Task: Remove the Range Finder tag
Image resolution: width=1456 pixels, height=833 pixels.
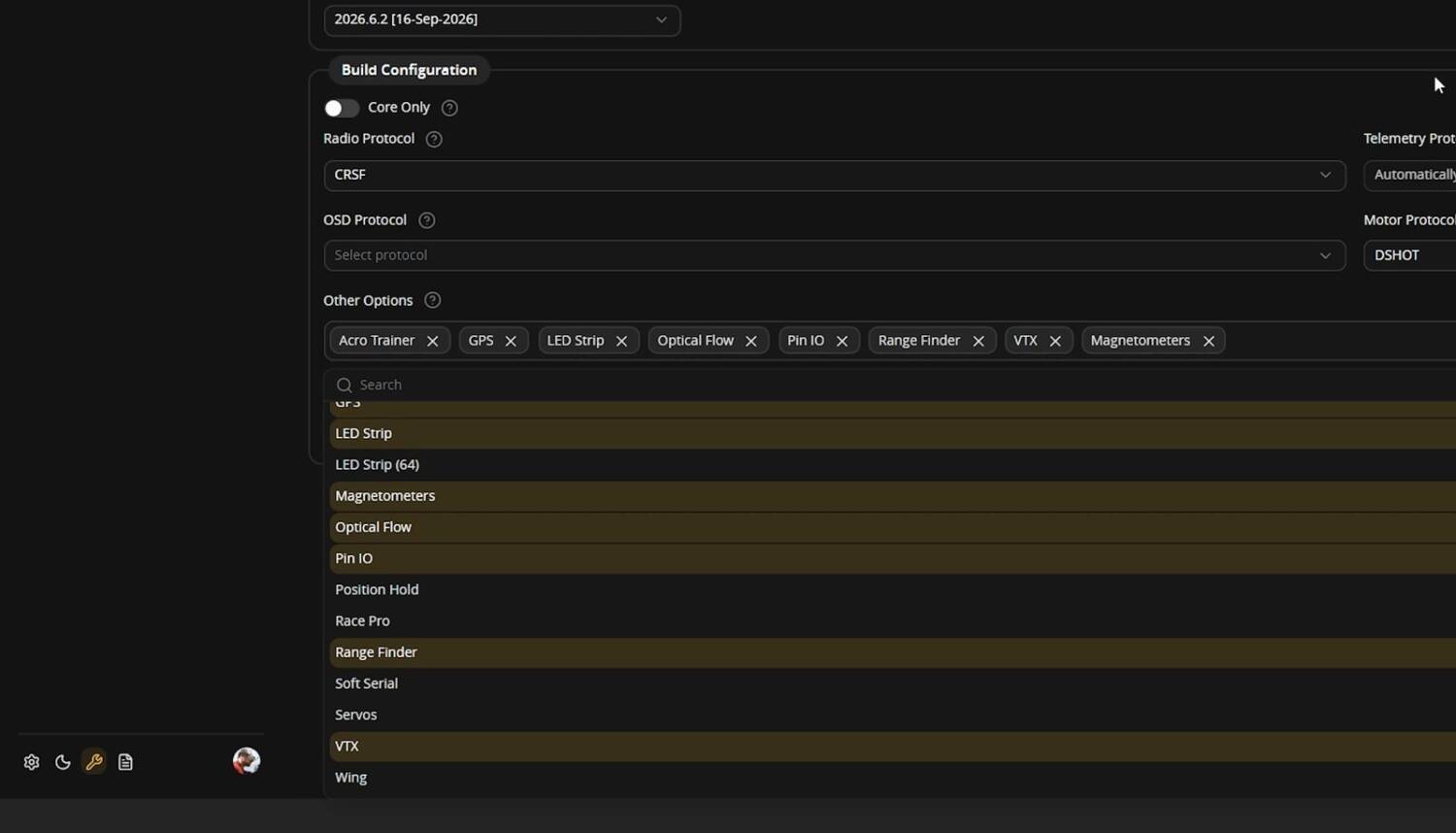Action: (x=978, y=341)
